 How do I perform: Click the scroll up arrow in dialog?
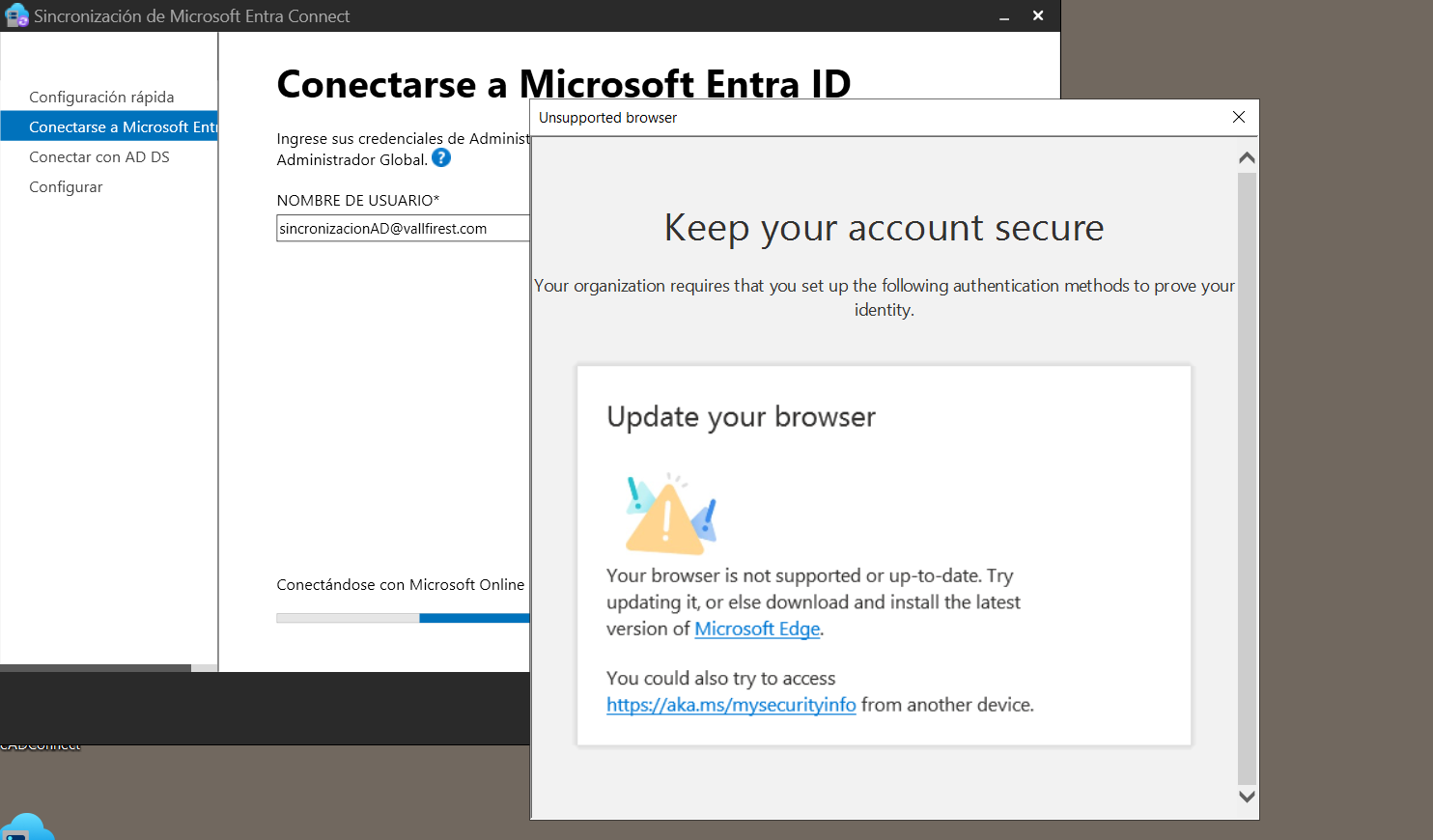1247,157
